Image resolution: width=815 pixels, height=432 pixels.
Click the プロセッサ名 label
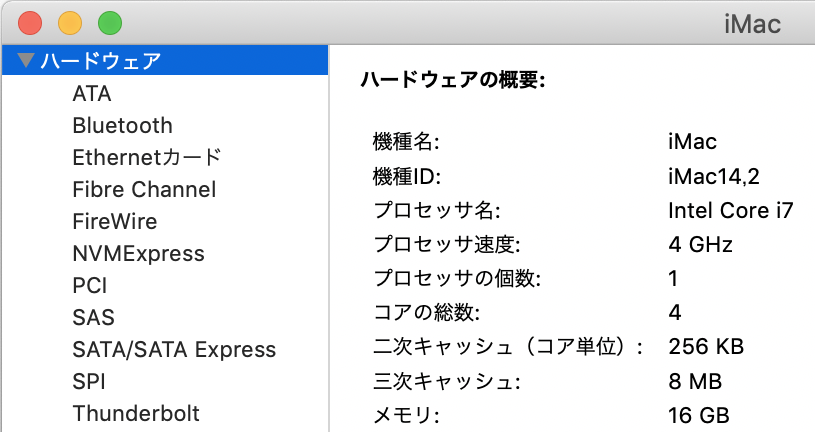[x=437, y=211]
